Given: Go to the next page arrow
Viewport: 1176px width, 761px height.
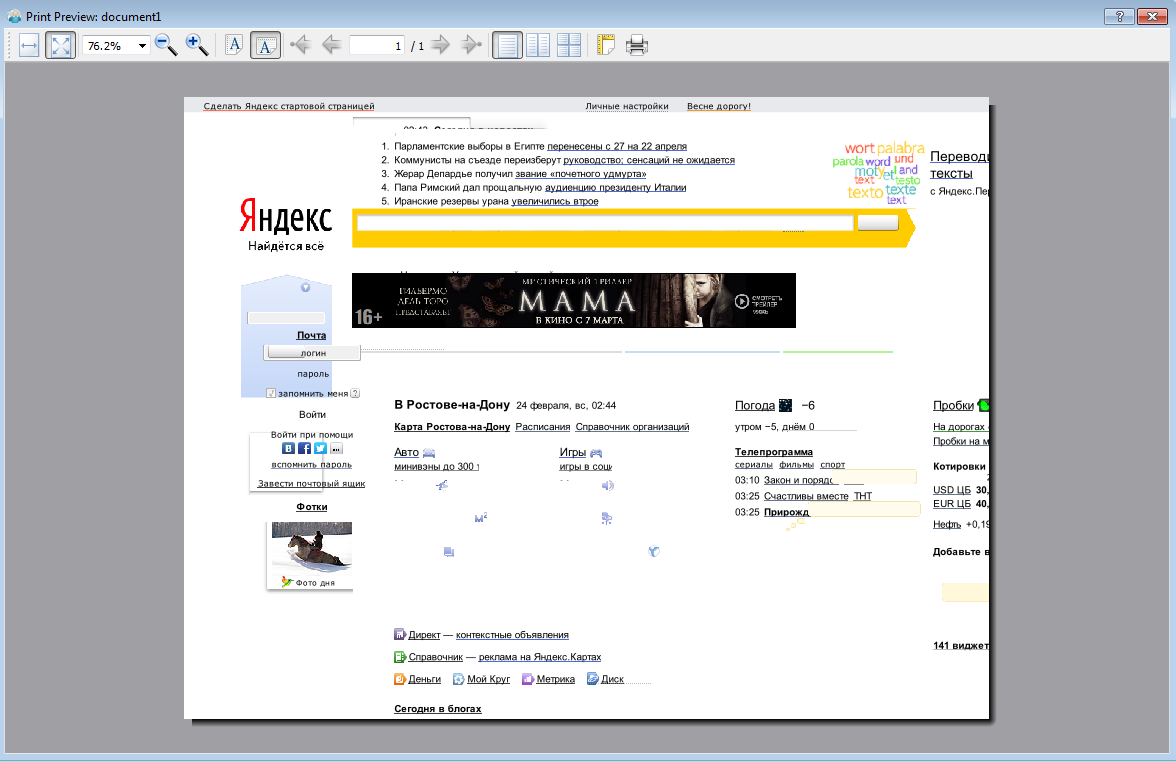Looking at the screenshot, I should click(440, 45).
